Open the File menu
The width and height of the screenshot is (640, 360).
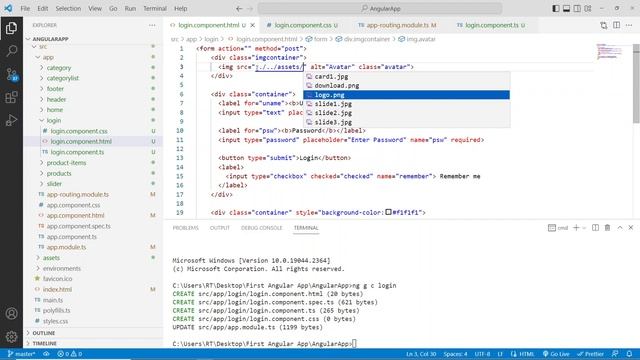25,9
